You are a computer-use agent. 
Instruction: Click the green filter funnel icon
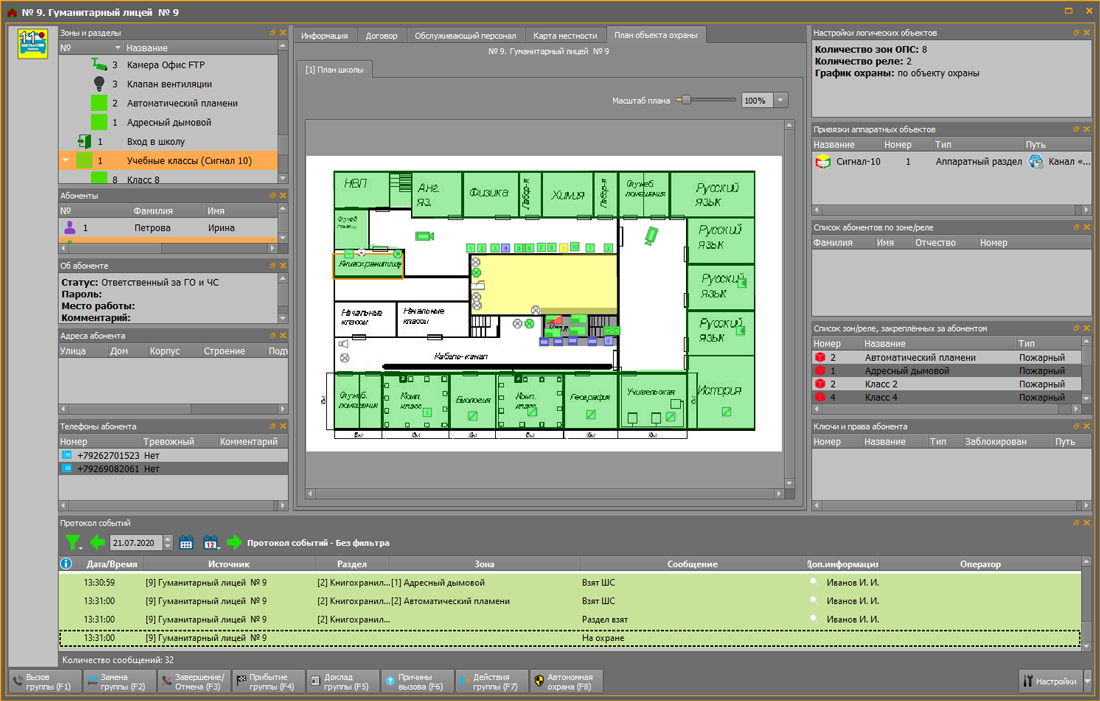(73, 542)
